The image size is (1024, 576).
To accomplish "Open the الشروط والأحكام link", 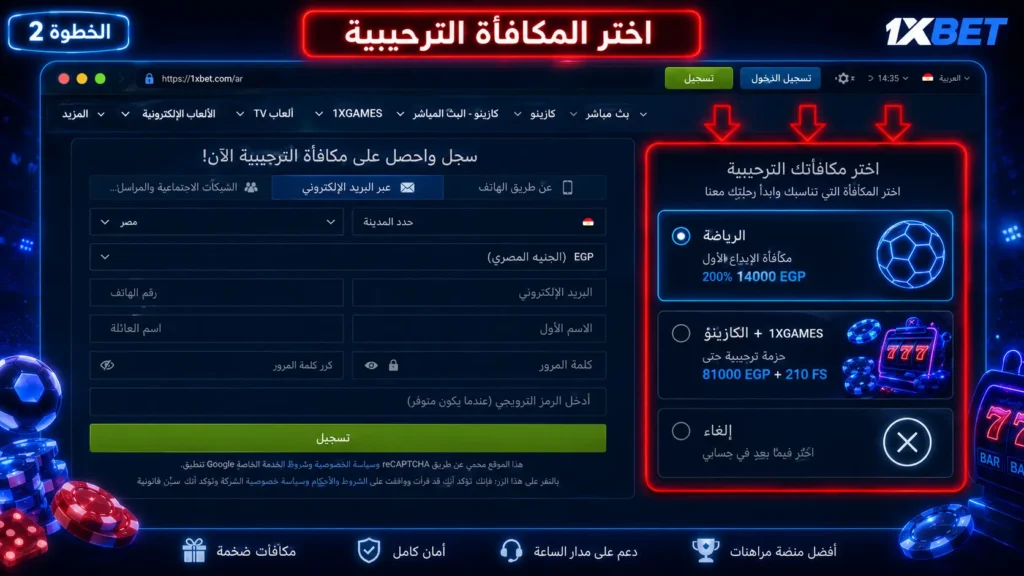I will click(339, 481).
